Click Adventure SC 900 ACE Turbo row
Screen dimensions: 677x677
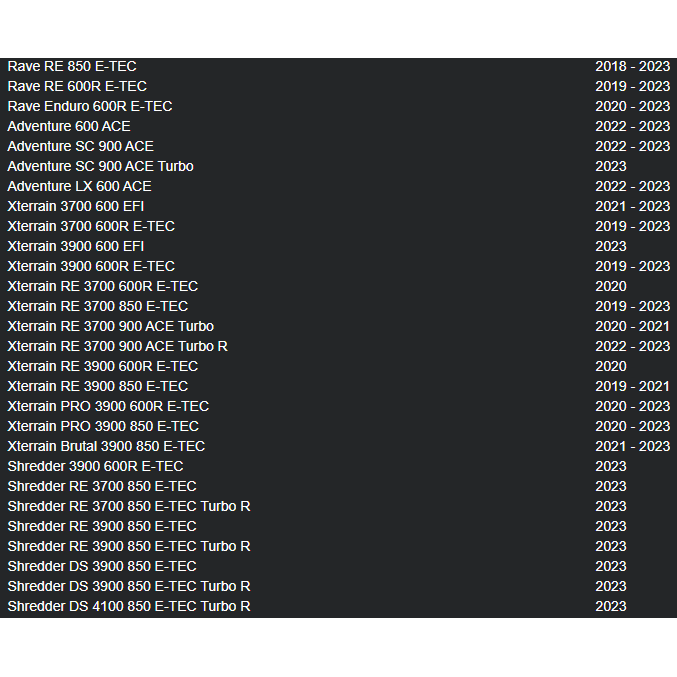click(x=338, y=166)
